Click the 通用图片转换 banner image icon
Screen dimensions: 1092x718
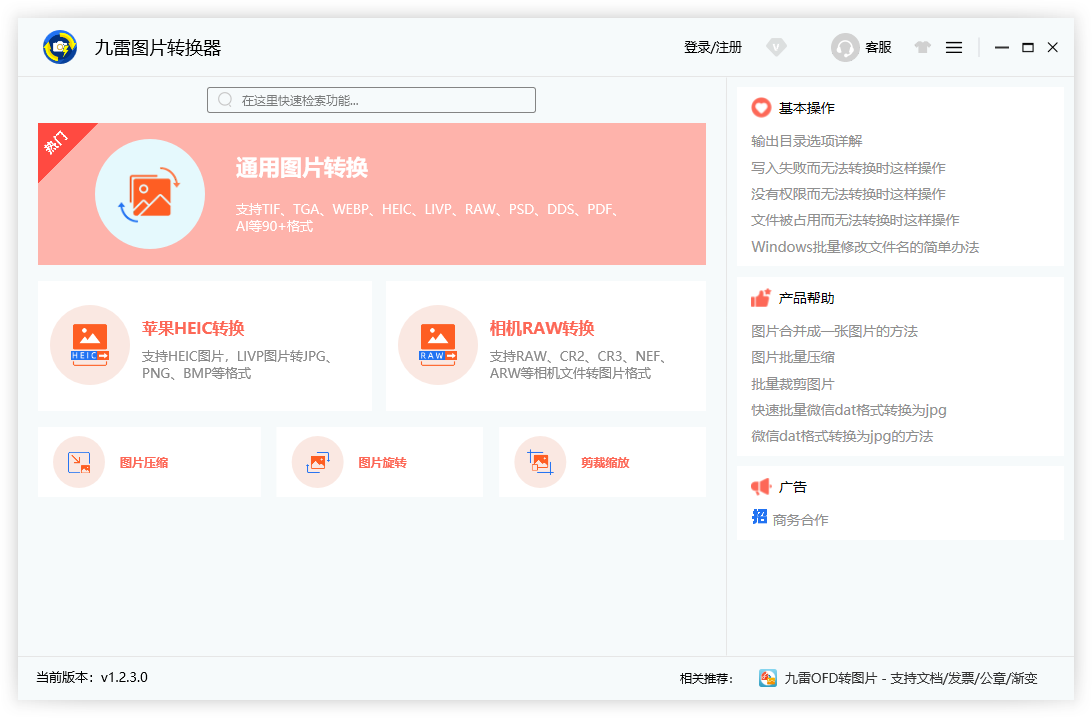(150, 194)
